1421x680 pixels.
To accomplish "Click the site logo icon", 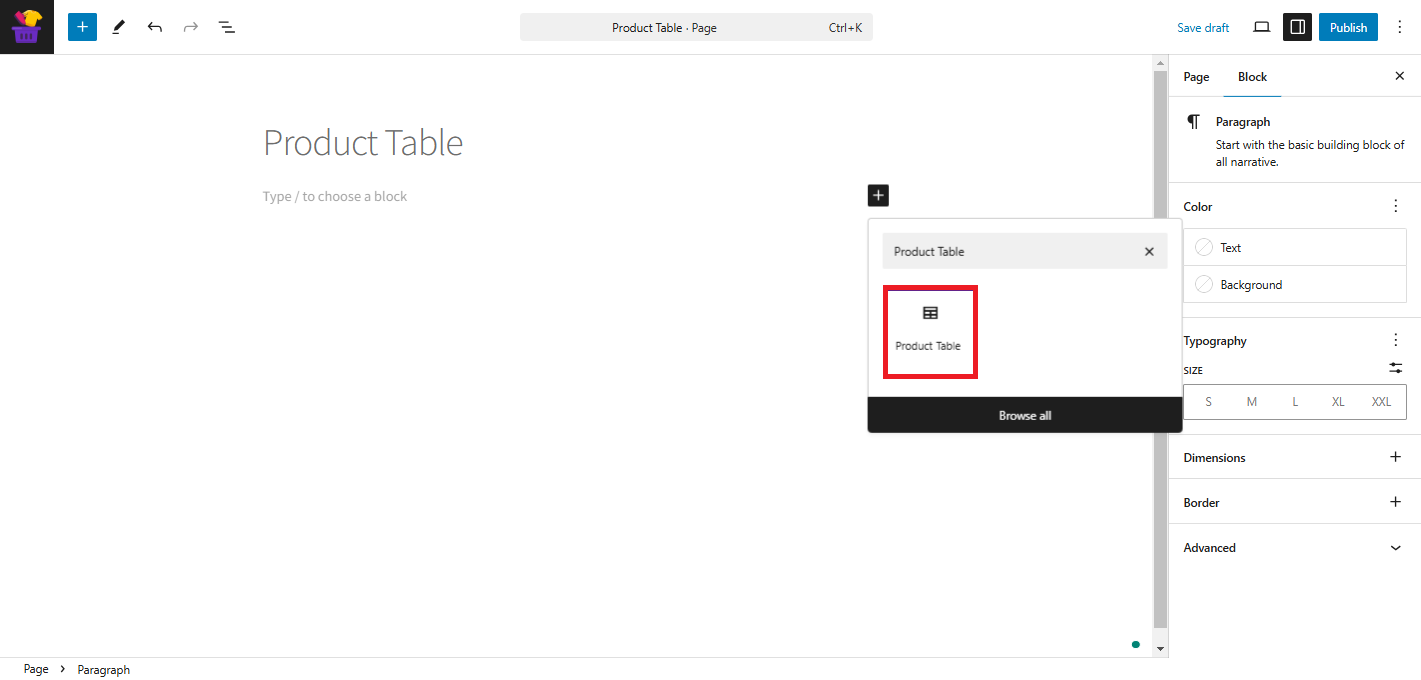I will click(x=27, y=27).
